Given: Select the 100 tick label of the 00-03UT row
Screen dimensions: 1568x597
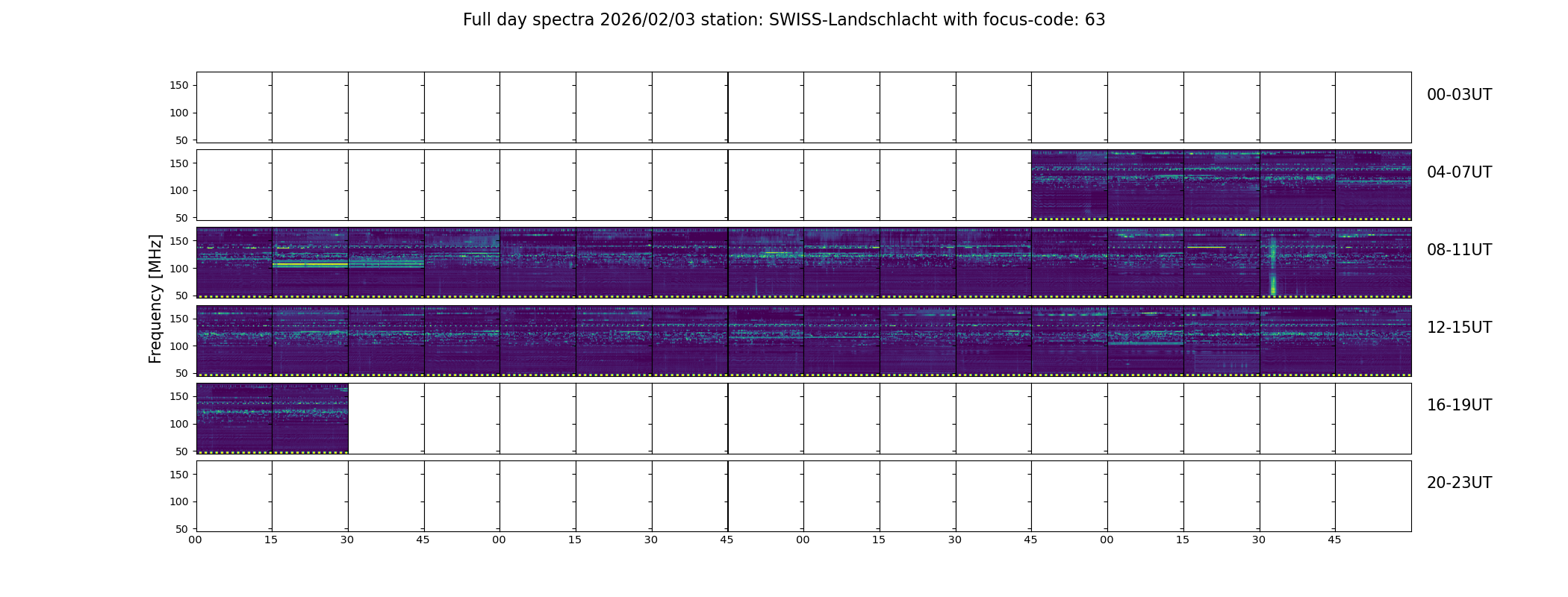Looking at the screenshot, I should (x=179, y=113).
